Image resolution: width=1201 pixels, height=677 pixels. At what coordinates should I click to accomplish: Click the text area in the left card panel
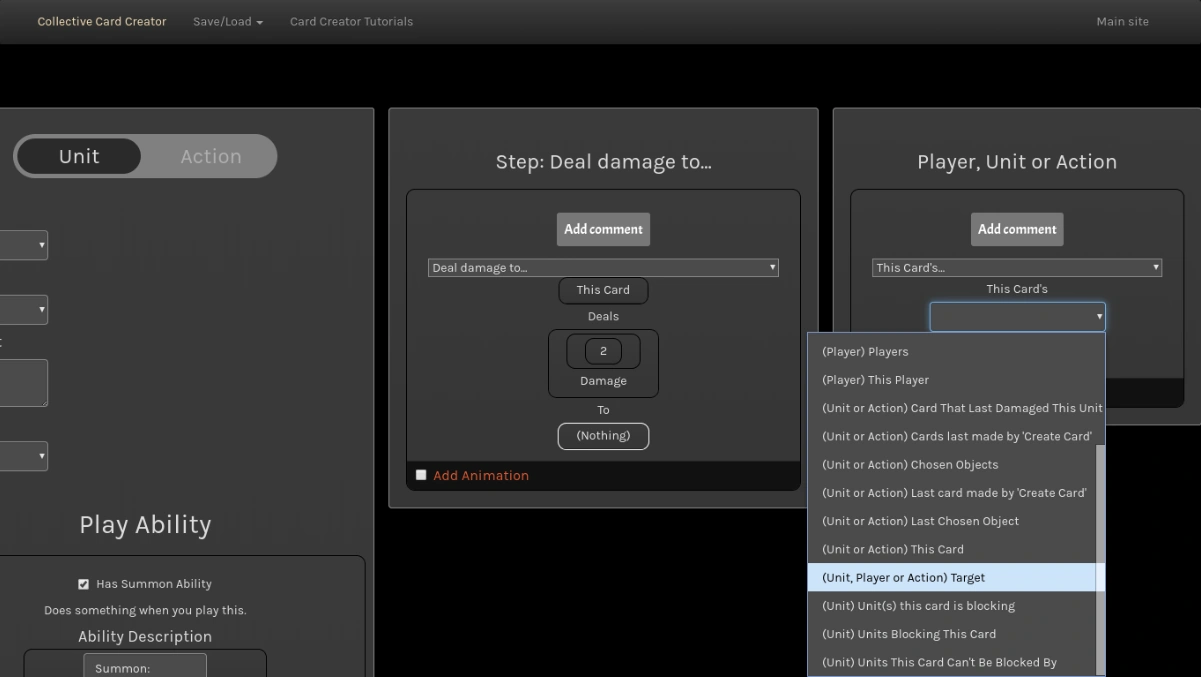[24, 383]
